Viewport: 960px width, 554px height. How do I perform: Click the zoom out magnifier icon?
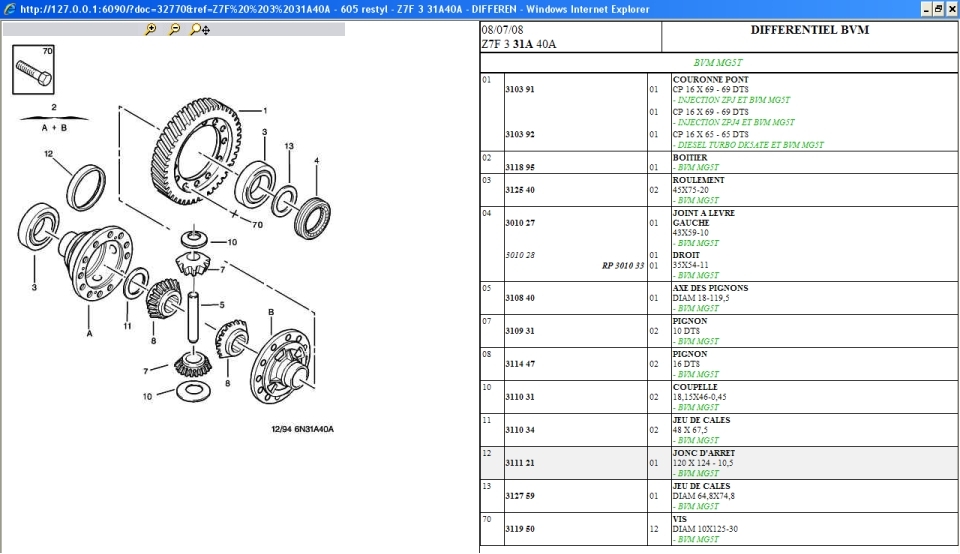click(x=175, y=30)
